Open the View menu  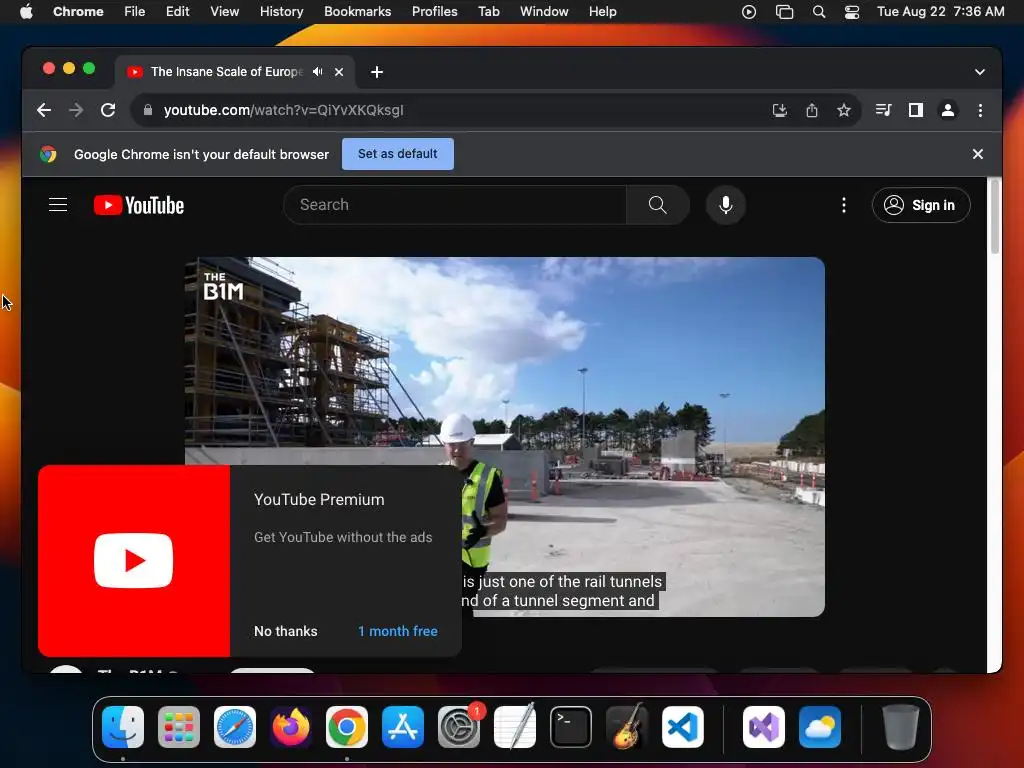click(x=225, y=12)
